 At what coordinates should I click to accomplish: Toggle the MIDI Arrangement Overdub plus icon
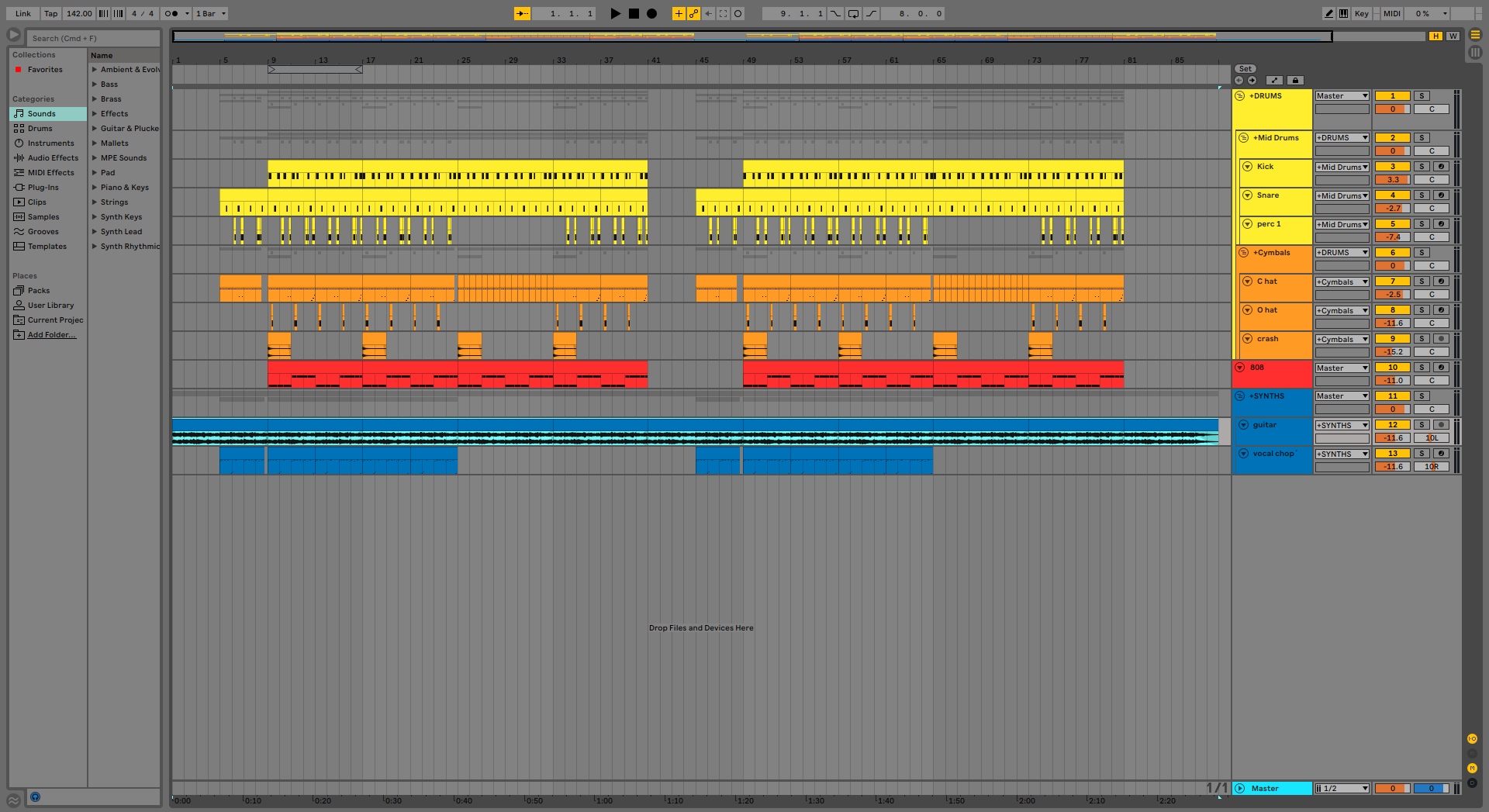tap(679, 13)
